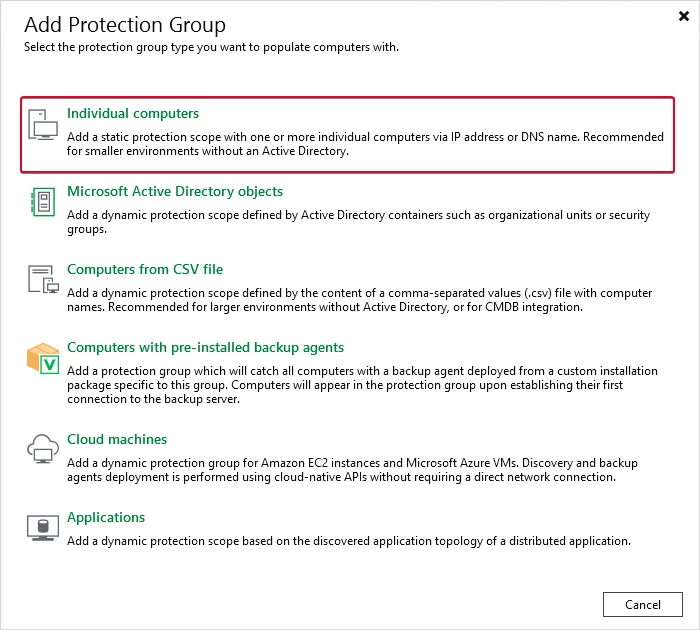Close the Add Protection Group dialog

[x=683, y=17]
